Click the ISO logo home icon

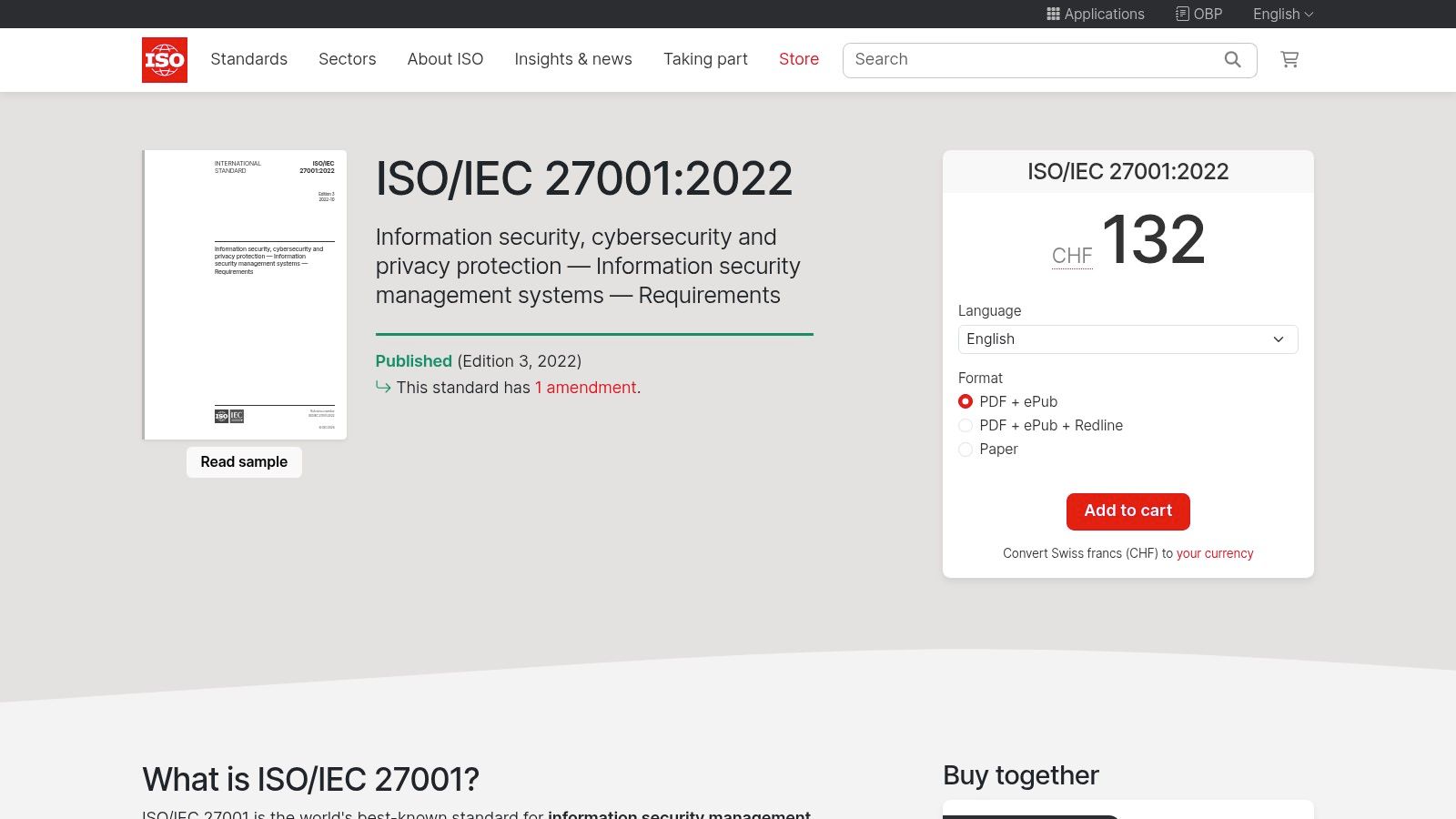tap(165, 60)
